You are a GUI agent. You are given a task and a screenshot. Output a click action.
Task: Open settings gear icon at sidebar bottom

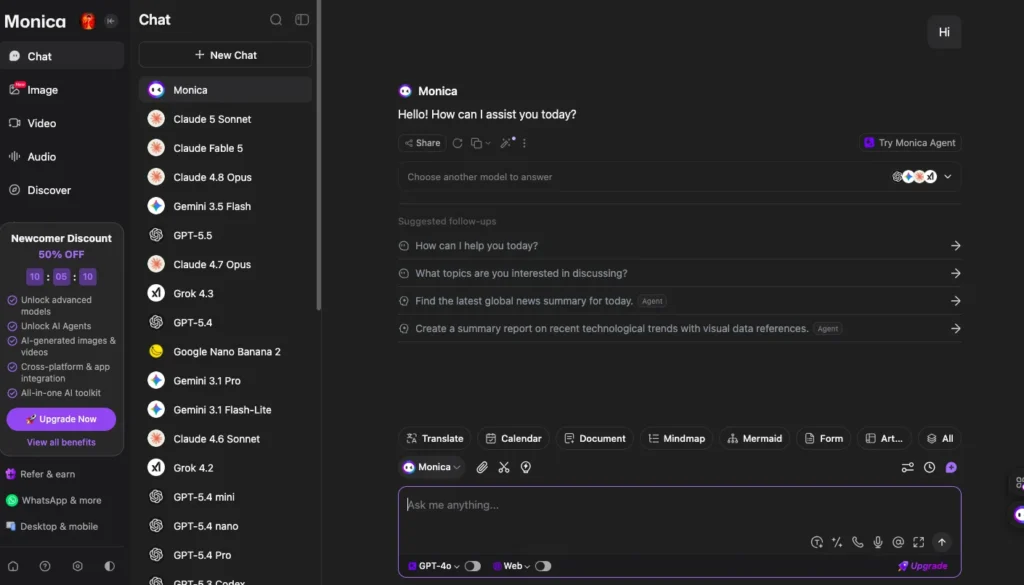(x=78, y=566)
